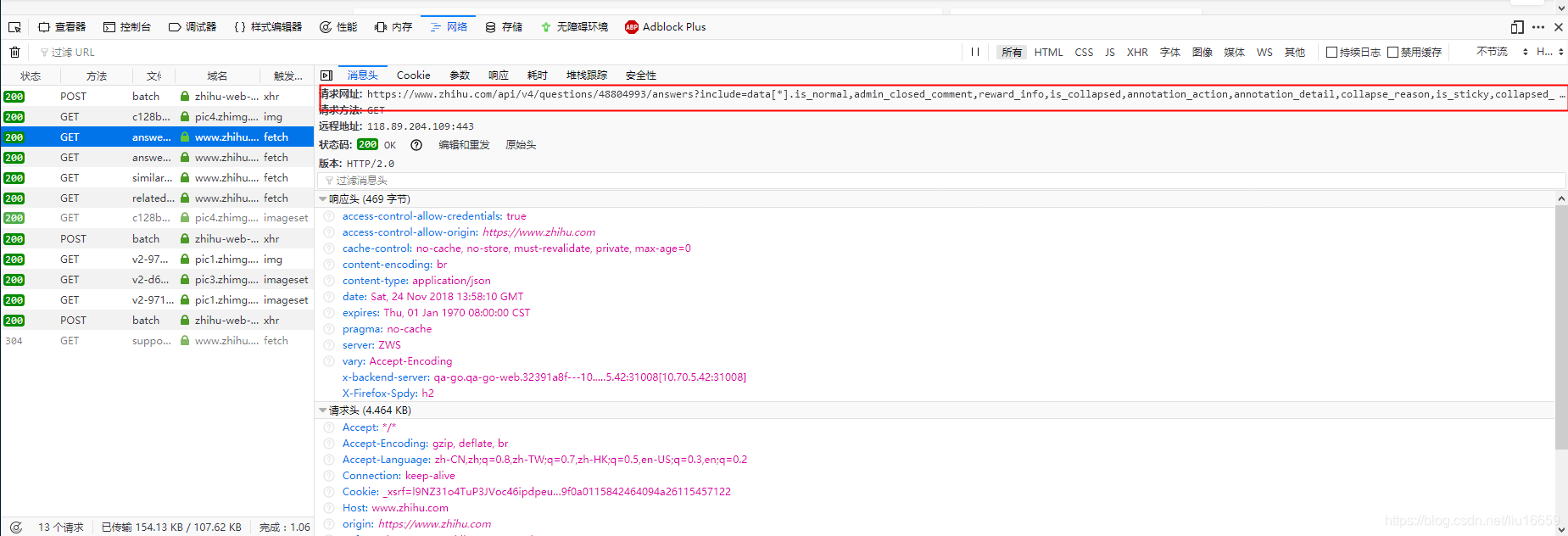
Task: Open the 样式编辑器 style editor tab
Action: pos(268,27)
